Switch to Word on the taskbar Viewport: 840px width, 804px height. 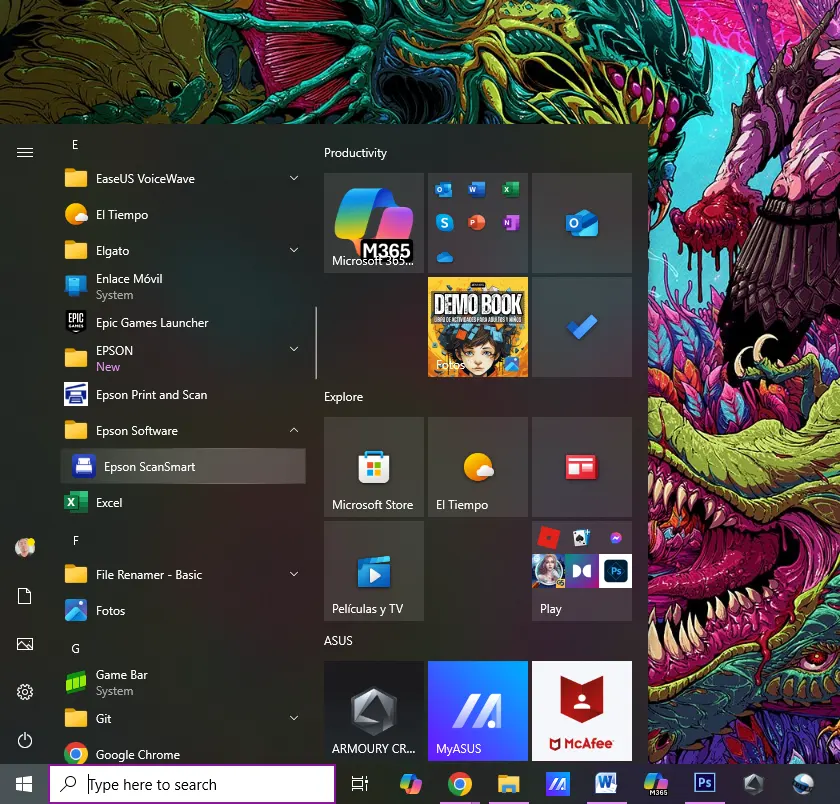point(606,784)
